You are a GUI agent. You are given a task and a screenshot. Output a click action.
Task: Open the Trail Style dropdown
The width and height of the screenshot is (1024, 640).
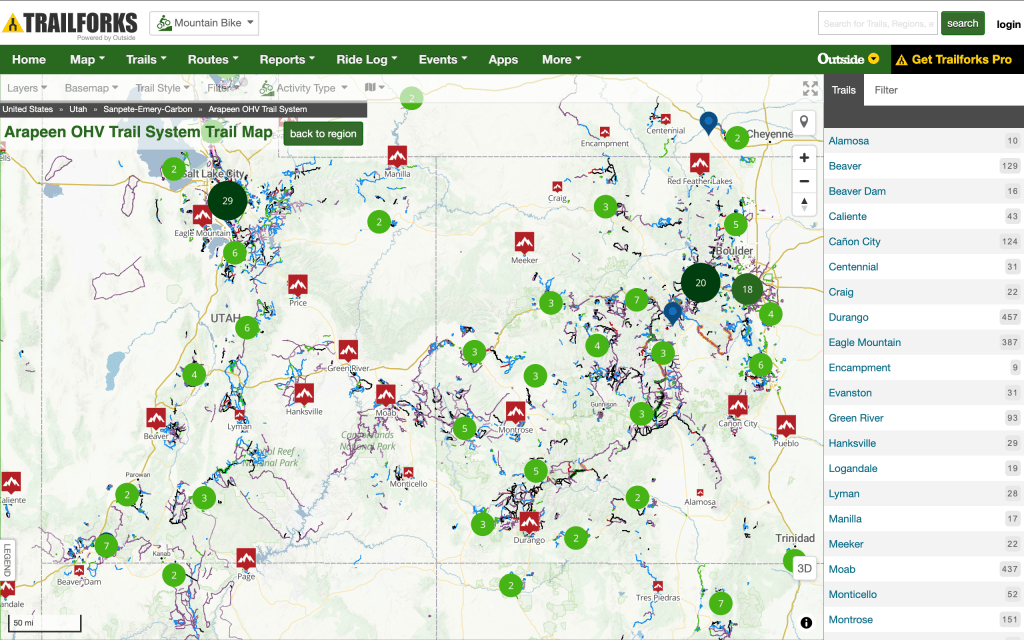tap(163, 88)
